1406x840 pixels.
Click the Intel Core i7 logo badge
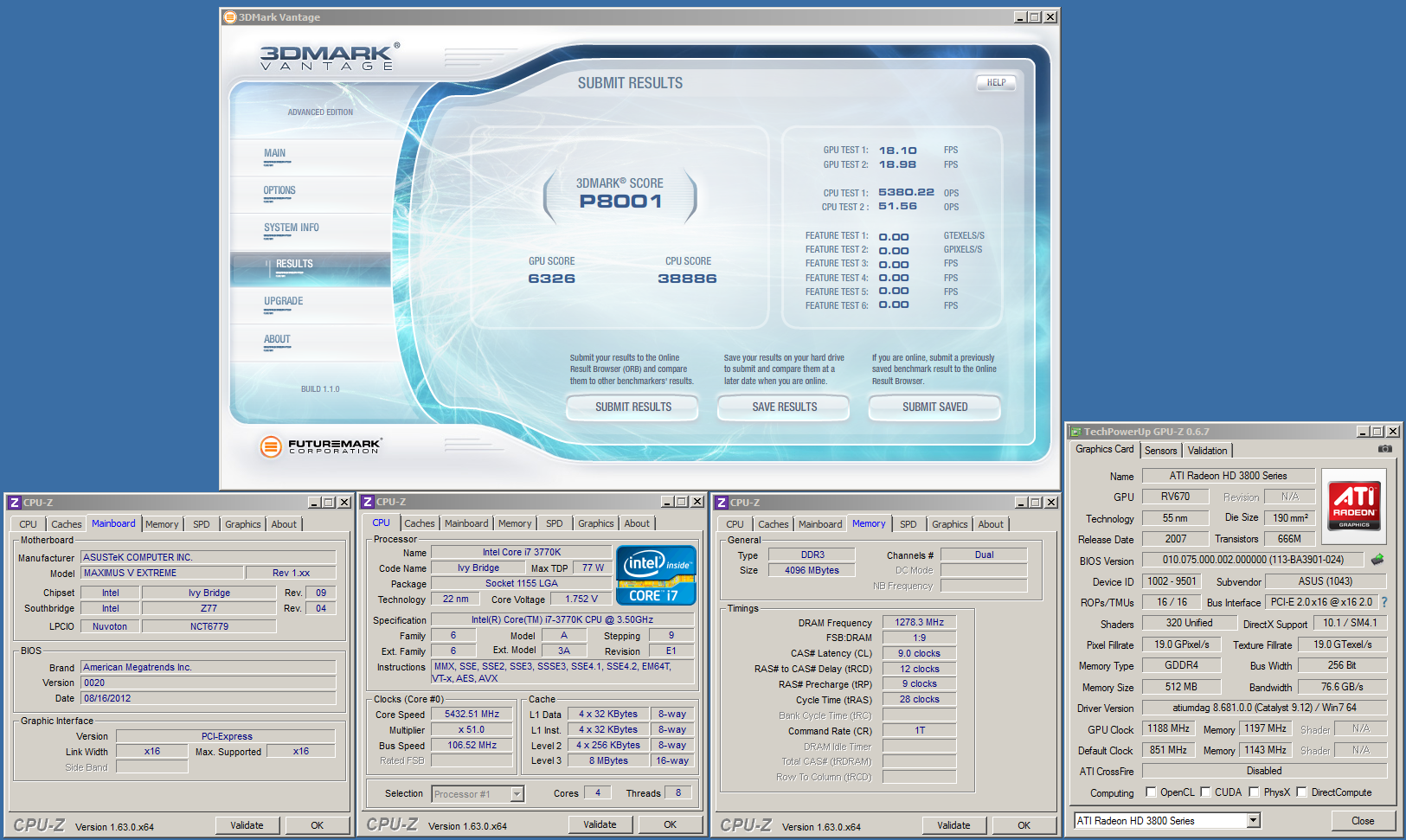click(x=656, y=575)
